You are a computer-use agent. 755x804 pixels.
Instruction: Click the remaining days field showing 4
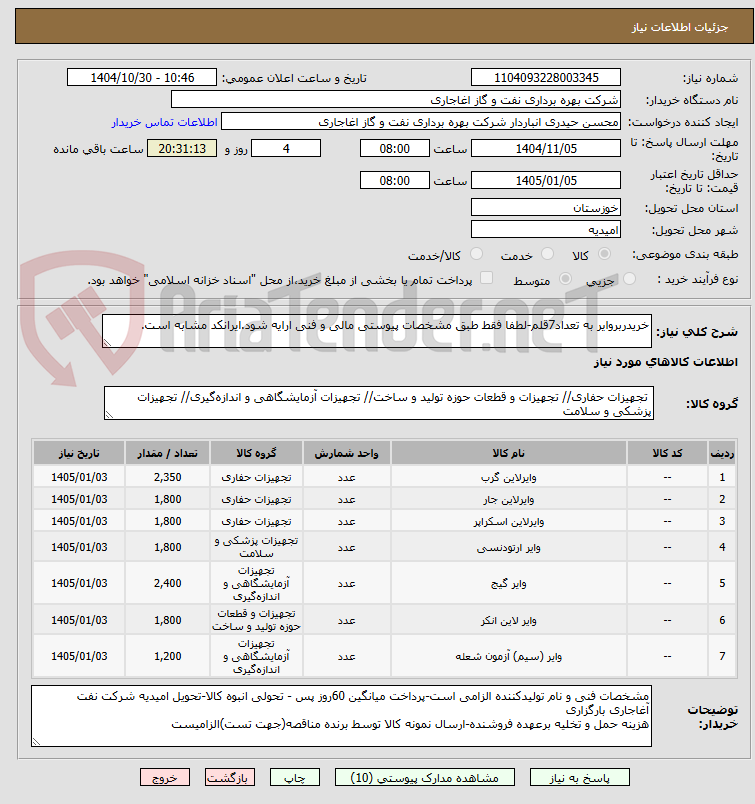(x=286, y=149)
